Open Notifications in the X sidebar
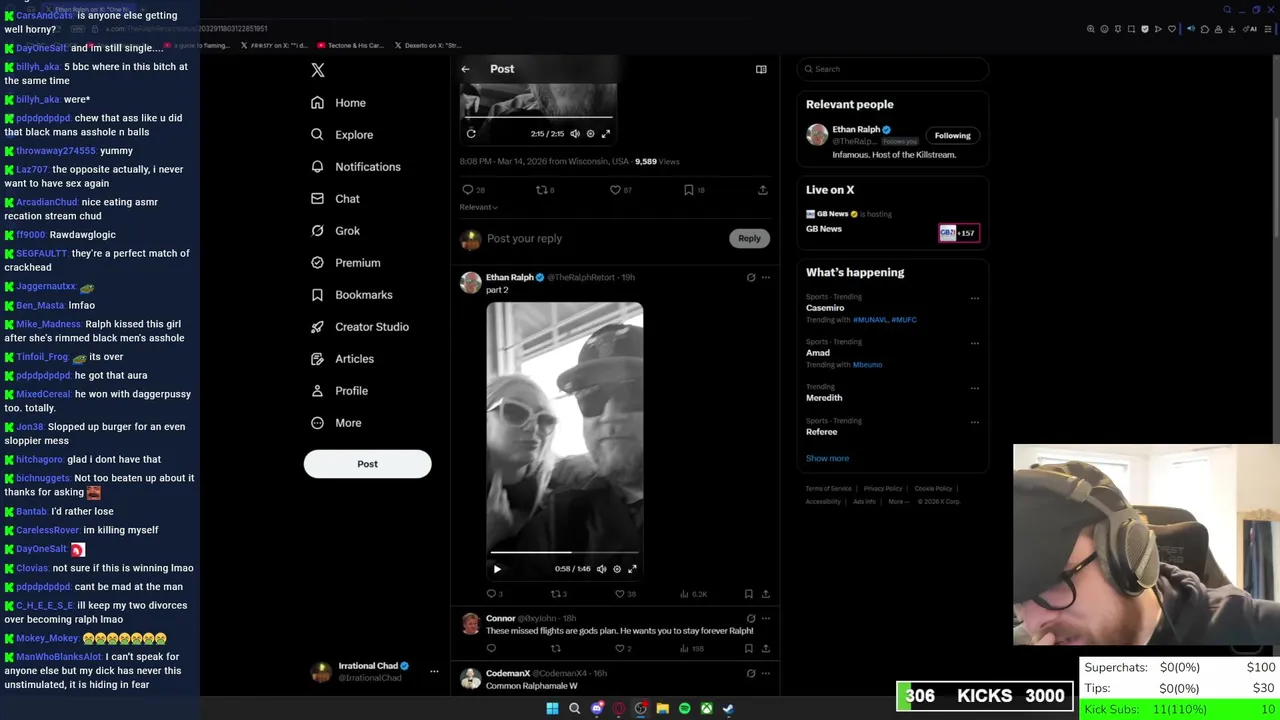This screenshot has width=1280, height=720. tap(355, 167)
